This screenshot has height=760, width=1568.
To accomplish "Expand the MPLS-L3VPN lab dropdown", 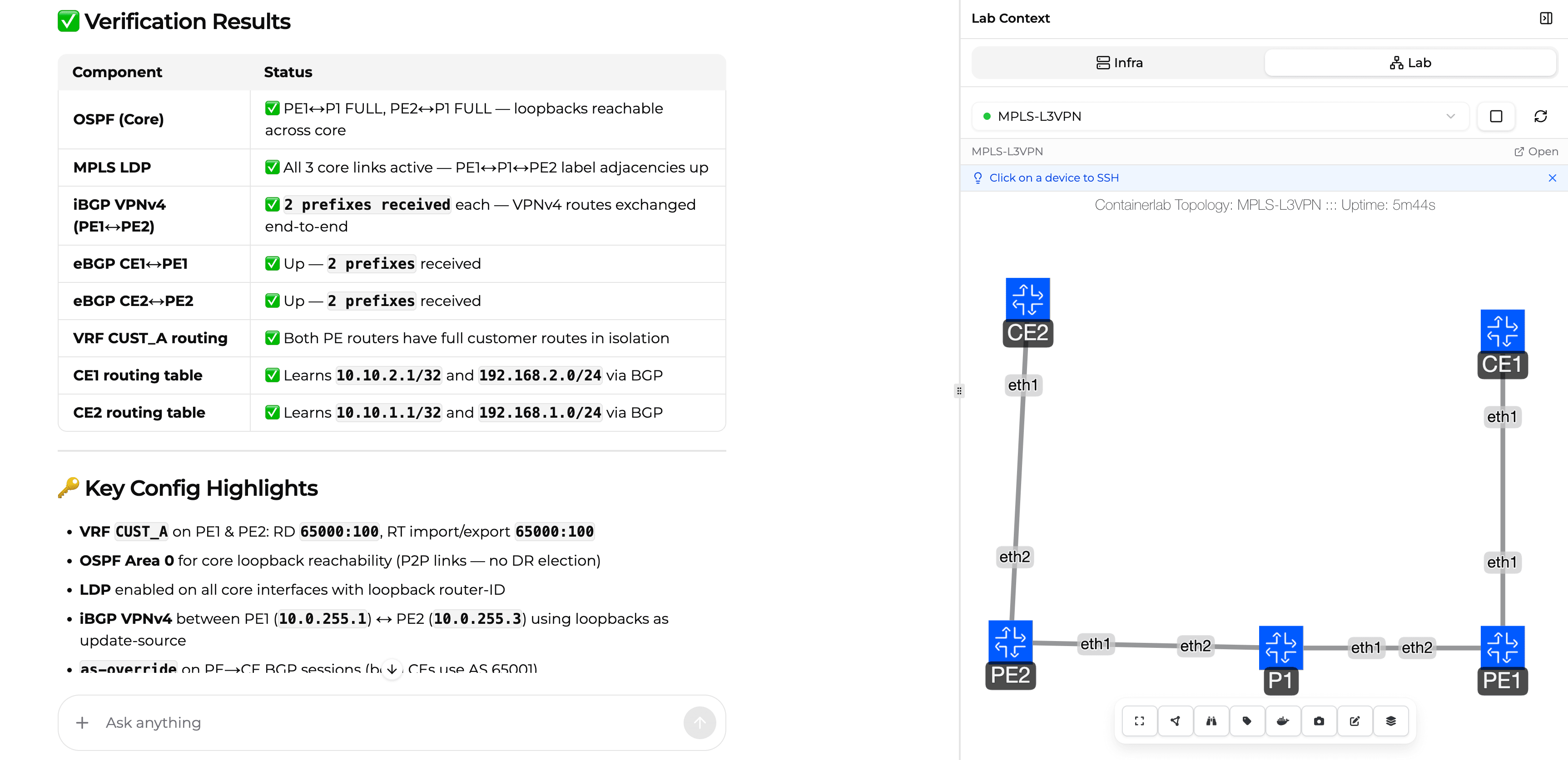I will [1450, 116].
